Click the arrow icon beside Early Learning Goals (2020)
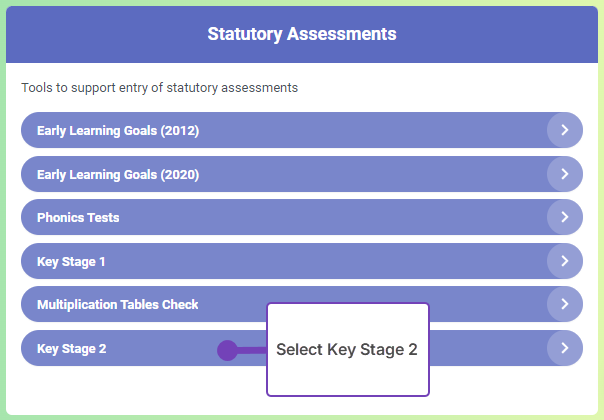This screenshot has width=604, height=420. [x=565, y=174]
